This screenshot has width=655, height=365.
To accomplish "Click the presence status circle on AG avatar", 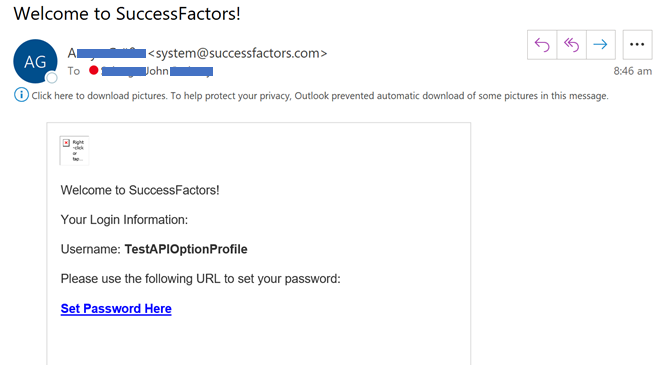I will 52,78.
